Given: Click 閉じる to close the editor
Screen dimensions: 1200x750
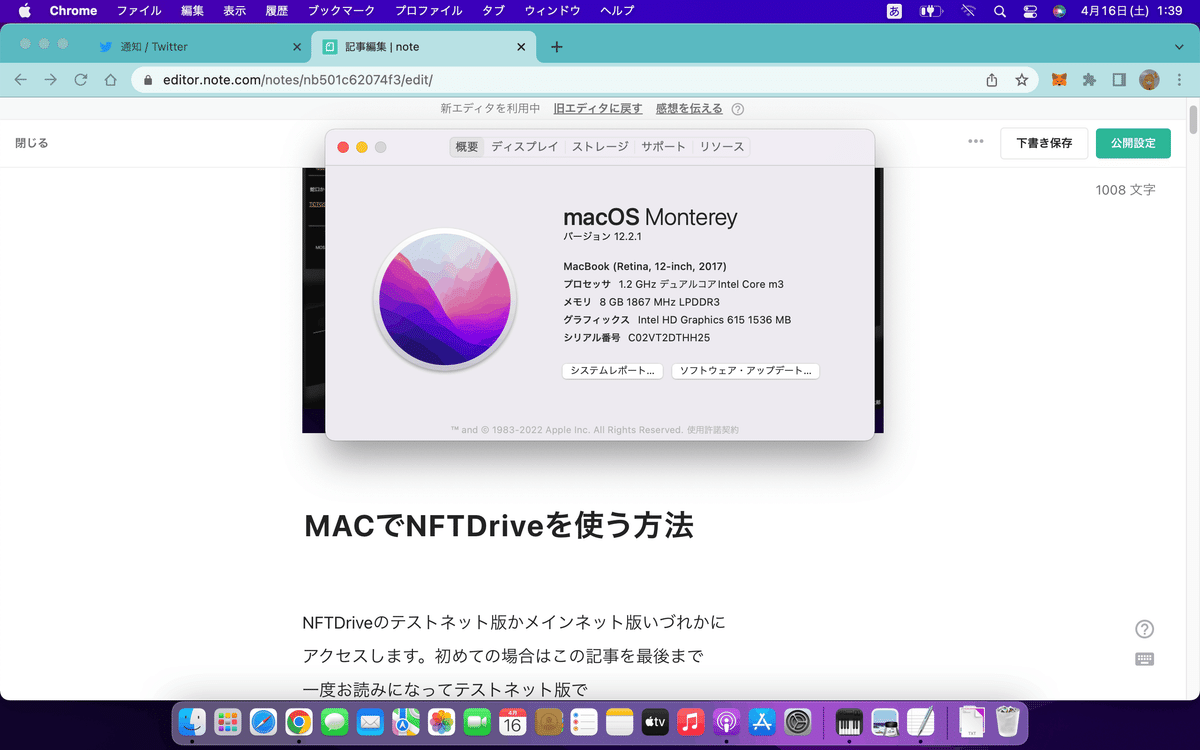Looking at the screenshot, I should click(x=32, y=143).
